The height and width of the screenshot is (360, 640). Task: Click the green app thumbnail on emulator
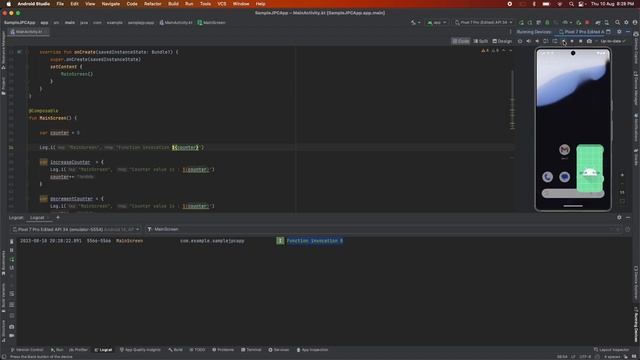point(590,168)
